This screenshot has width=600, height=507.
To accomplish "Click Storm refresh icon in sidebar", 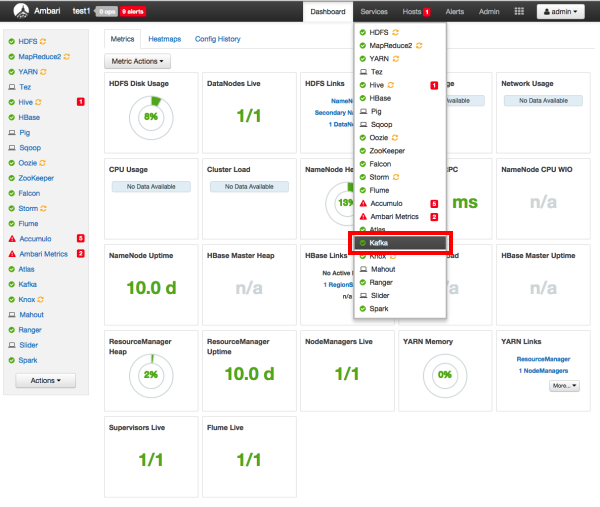I will point(43,209).
